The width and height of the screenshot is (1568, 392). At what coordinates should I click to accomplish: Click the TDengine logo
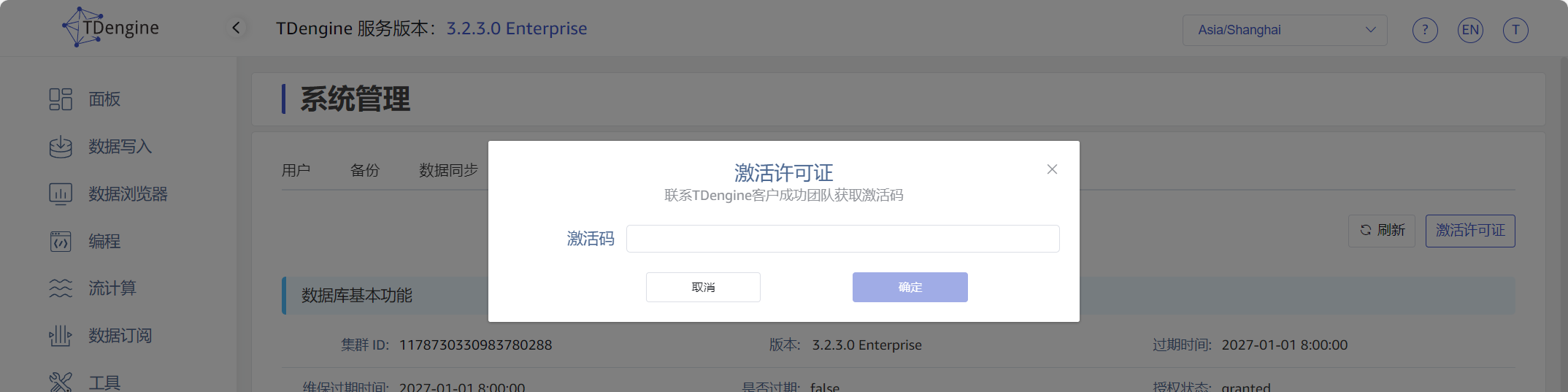tap(111, 28)
